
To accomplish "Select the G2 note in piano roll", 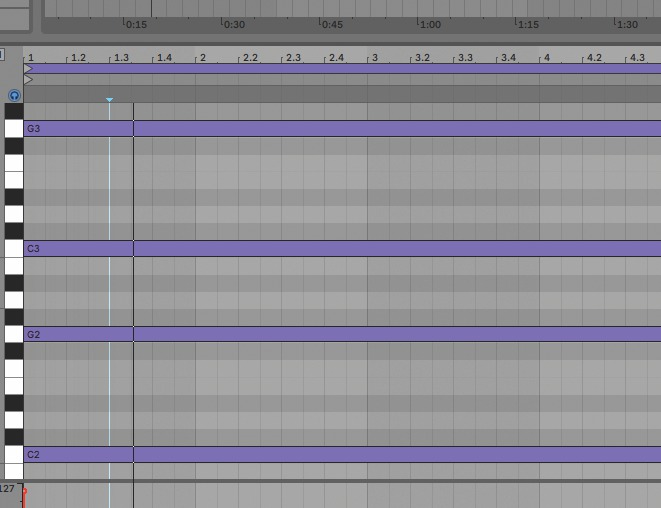I will [342, 334].
